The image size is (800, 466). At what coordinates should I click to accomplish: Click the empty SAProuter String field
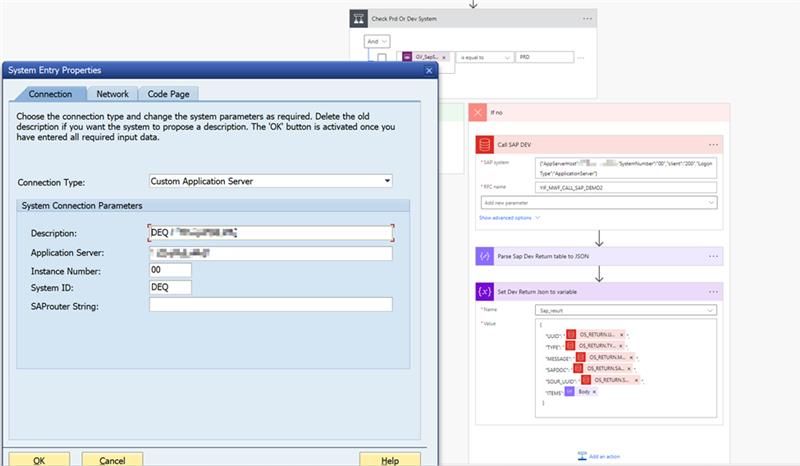270,305
